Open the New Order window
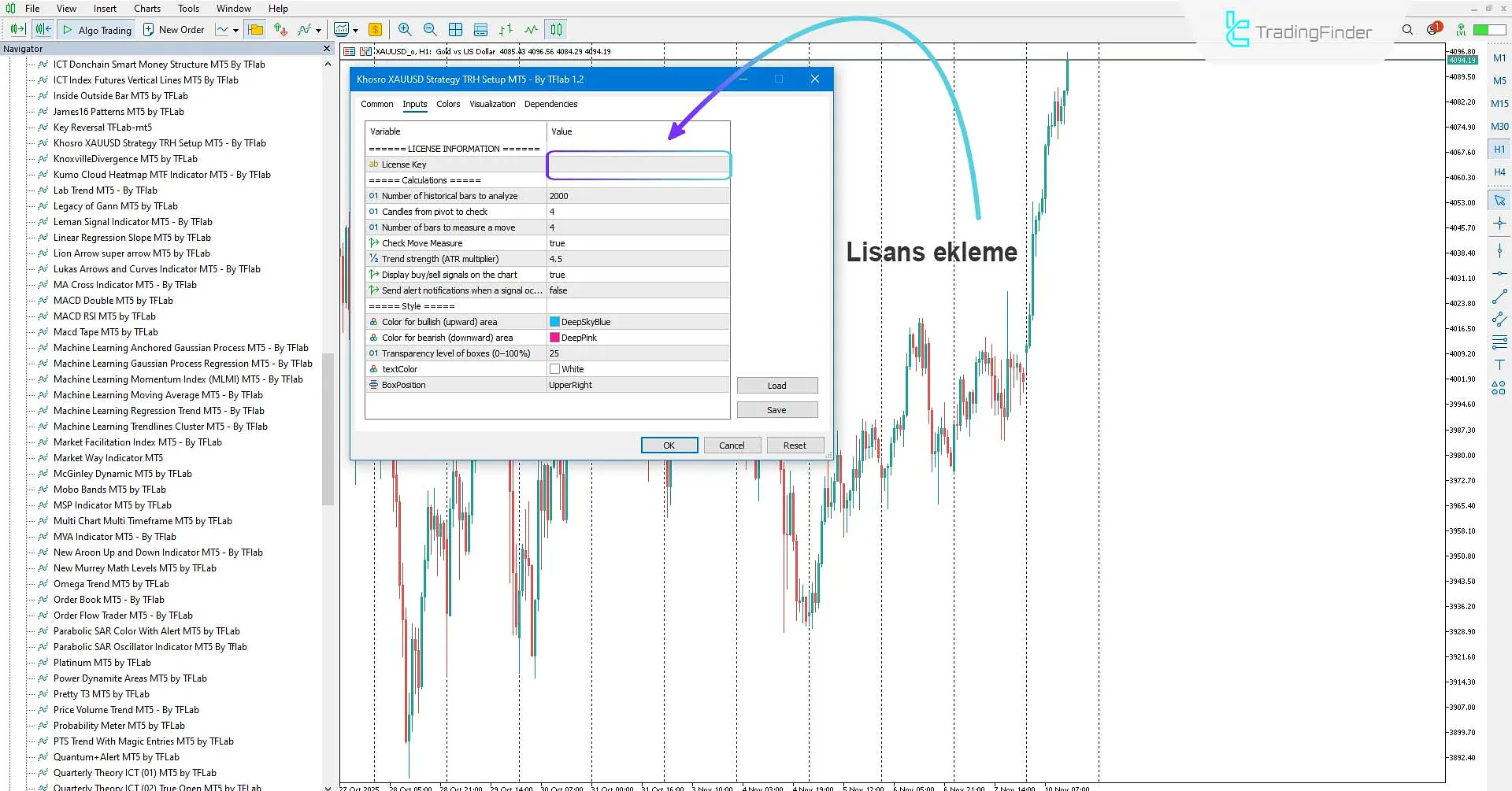Screen dimensions: 1512x791 174,29
